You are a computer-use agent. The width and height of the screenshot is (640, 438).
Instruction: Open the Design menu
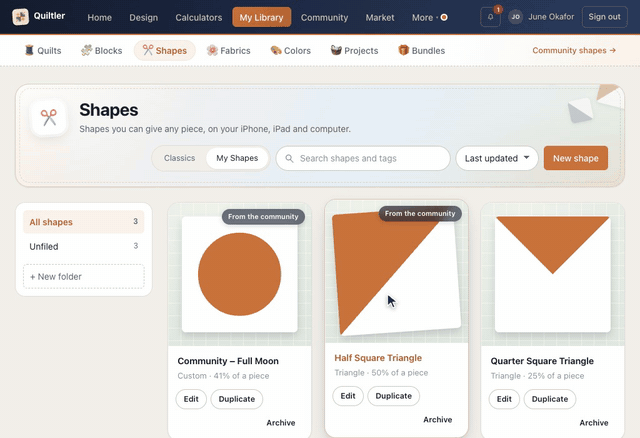[144, 18]
